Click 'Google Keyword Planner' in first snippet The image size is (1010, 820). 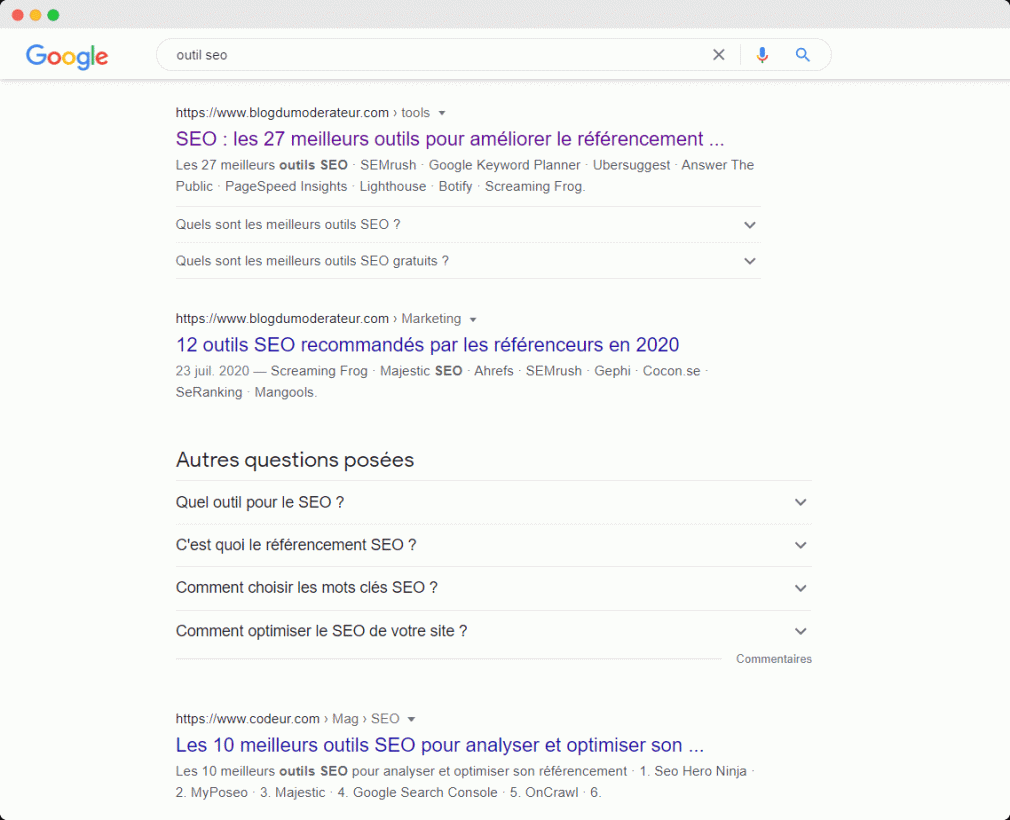pyautogui.click(x=504, y=166)
